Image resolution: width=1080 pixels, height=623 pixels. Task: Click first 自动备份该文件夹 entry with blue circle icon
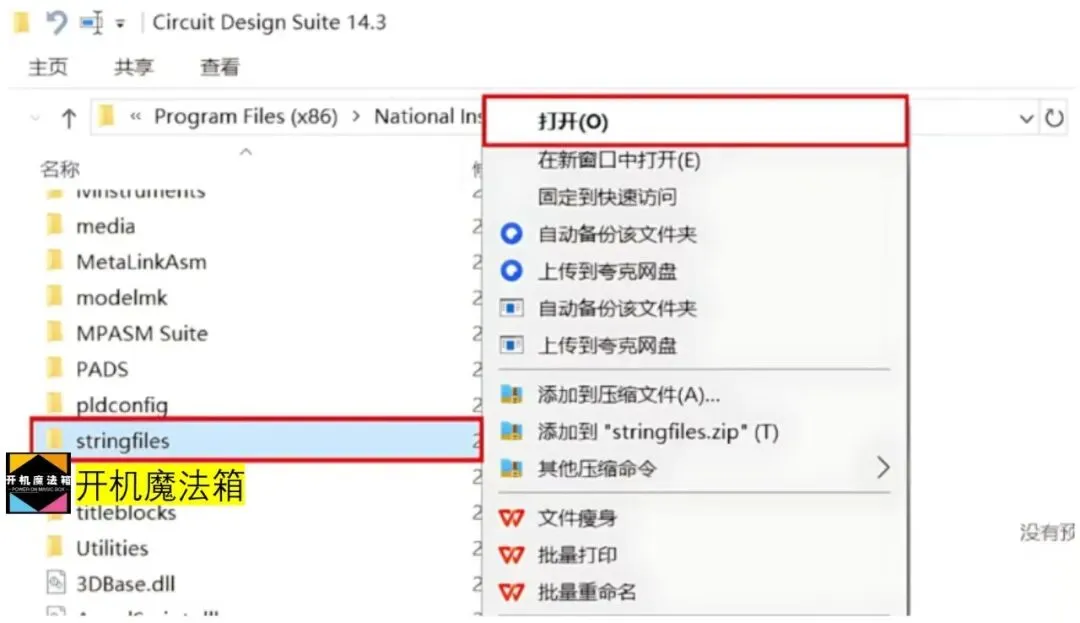tap(695, 234)
